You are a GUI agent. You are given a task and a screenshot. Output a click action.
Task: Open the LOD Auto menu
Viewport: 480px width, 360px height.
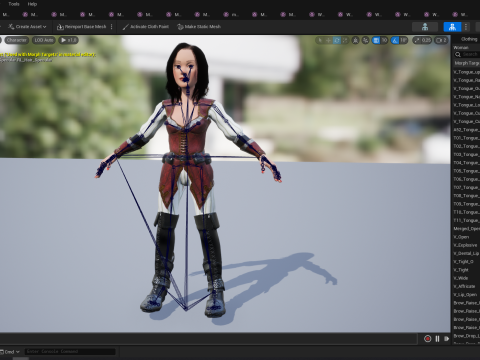pos(44,40)
